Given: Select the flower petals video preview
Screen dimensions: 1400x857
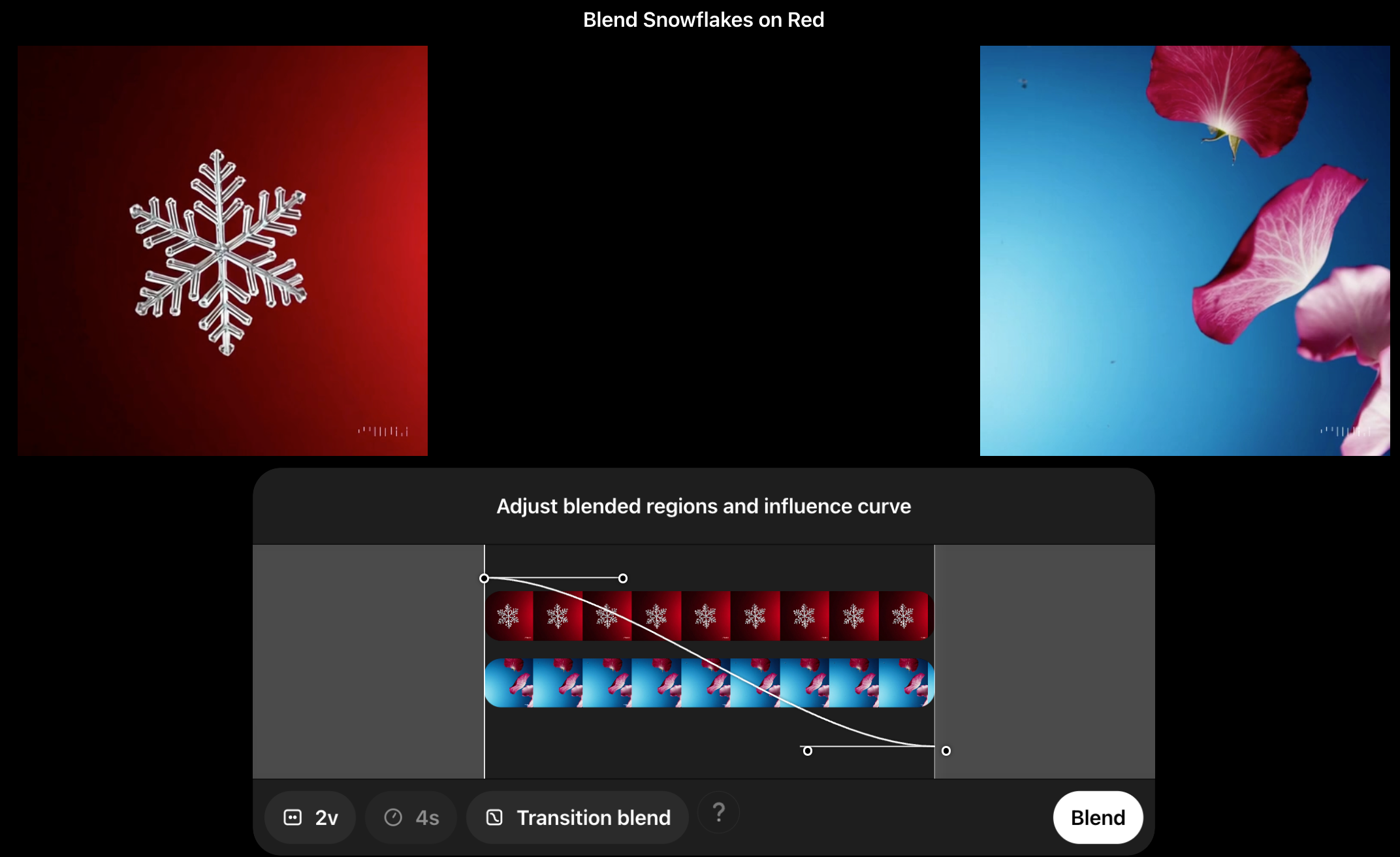Looking at the screenshot, I should pyautogui.click(x=1185, y=250).
